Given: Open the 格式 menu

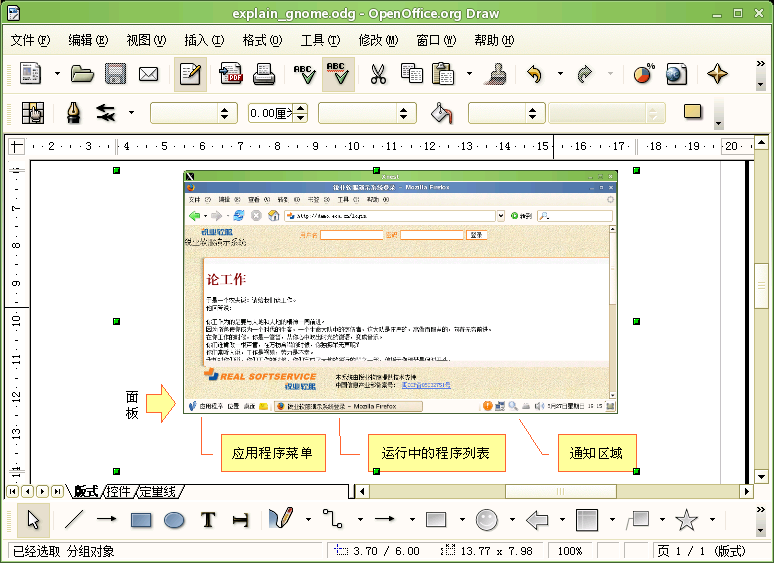Looking at the screenshot, I should pyautogui.click(x=260, y=40).
